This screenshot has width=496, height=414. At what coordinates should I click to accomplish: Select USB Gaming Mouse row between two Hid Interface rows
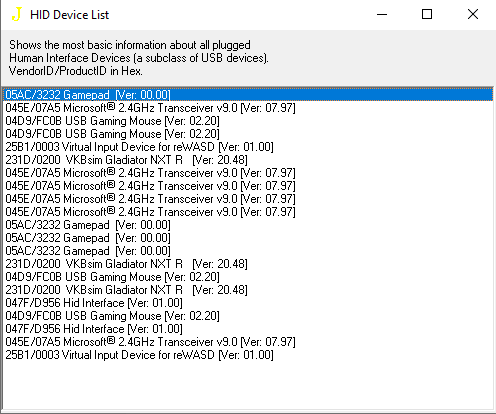coord(248,316)
